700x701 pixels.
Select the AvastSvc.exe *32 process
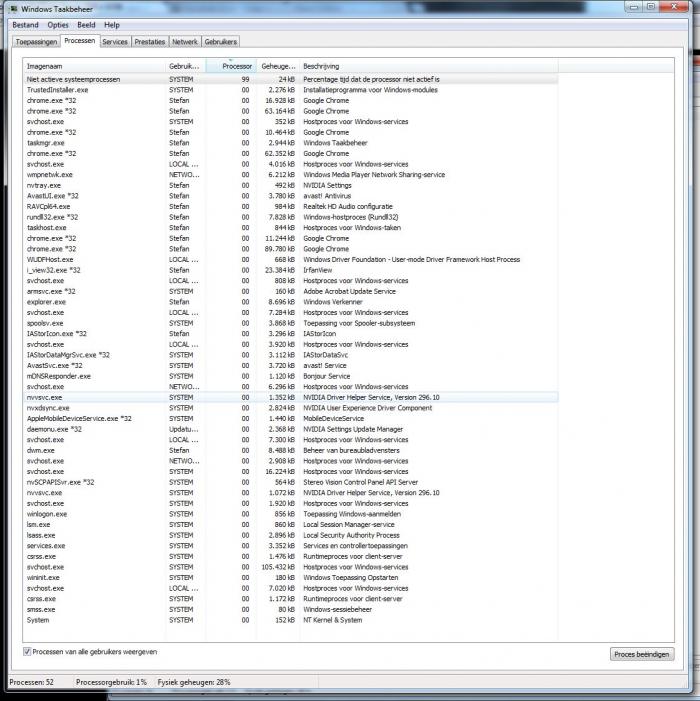tap(291, 366)
